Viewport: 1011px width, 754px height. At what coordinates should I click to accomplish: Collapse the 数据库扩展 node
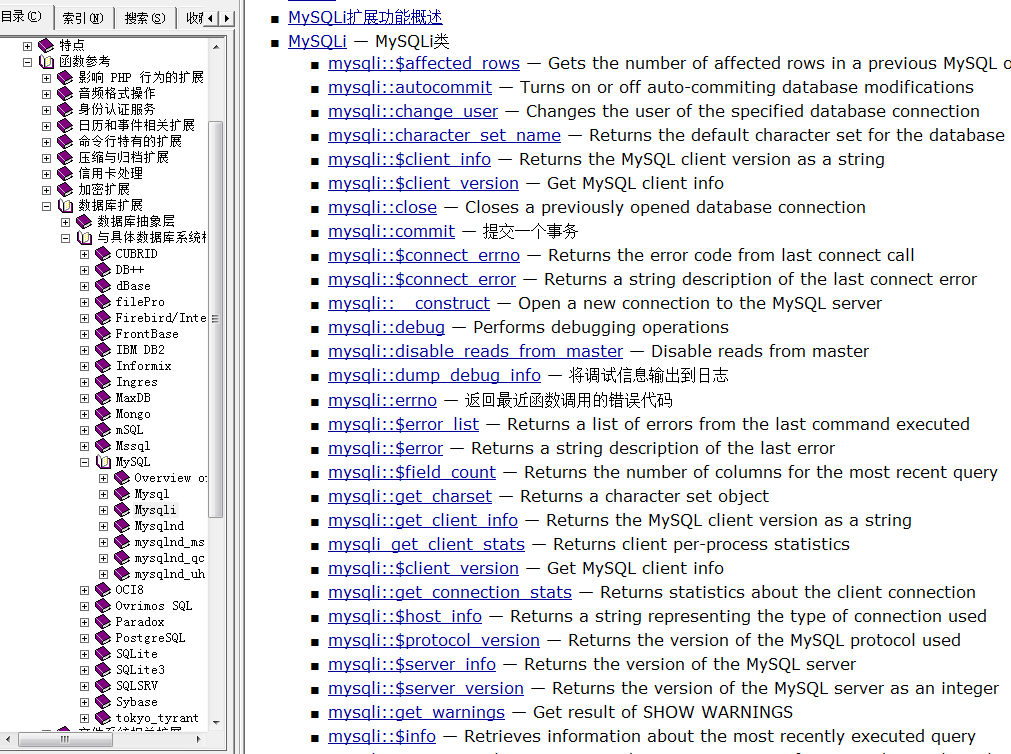coord(46,206)
